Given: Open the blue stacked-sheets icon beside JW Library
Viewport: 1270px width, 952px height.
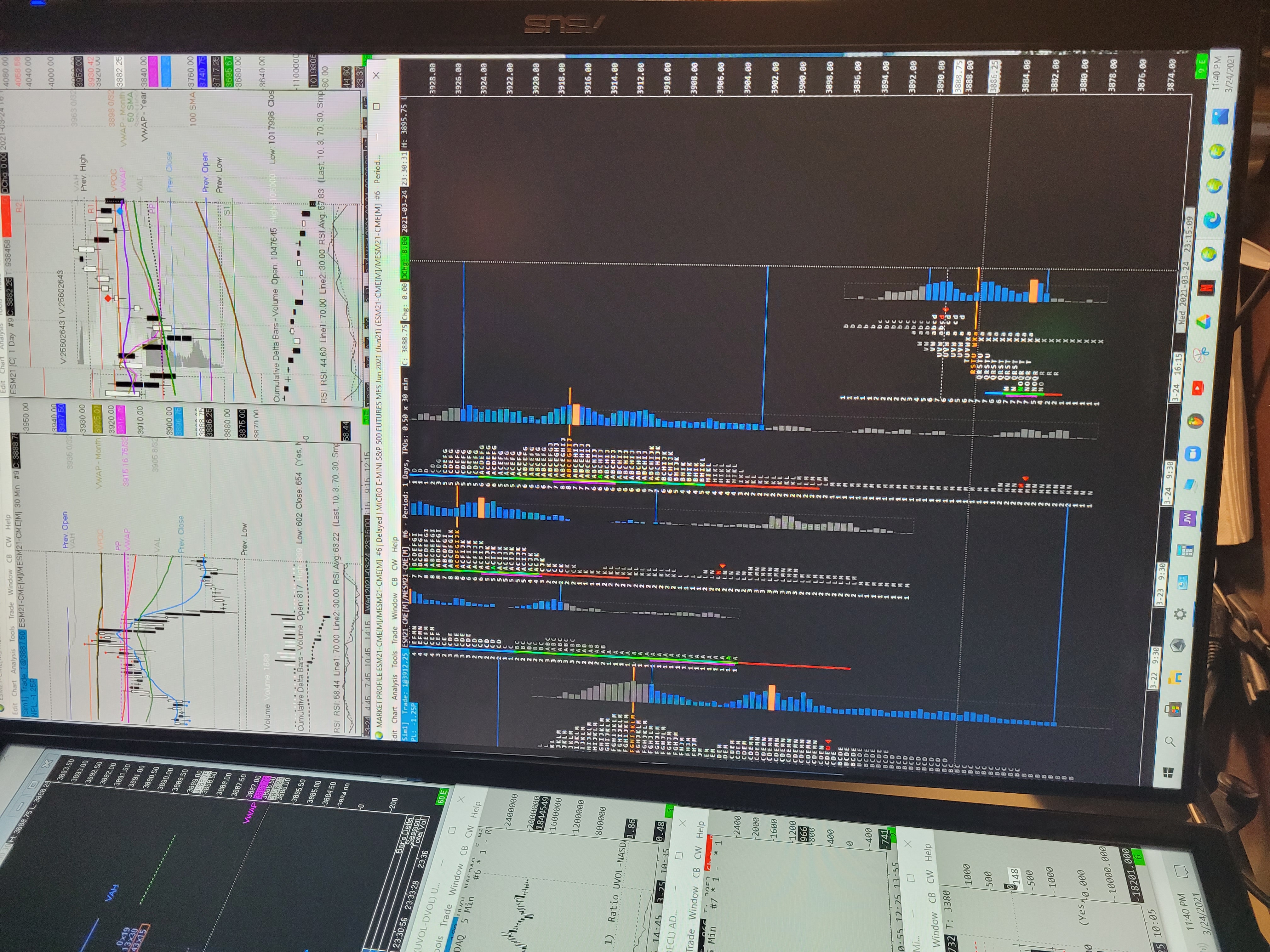Looking at the screenshot, I should point(1190,485).
